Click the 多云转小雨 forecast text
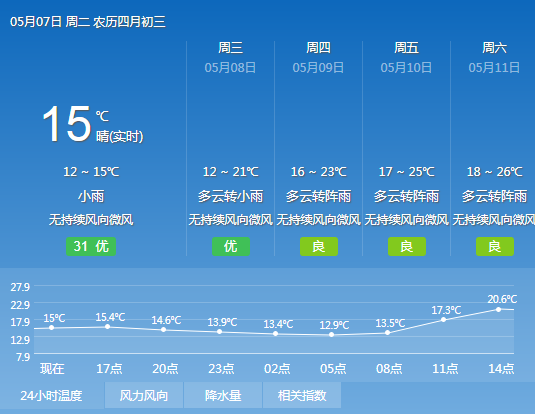The image size is (535, 414). [231, 196]
